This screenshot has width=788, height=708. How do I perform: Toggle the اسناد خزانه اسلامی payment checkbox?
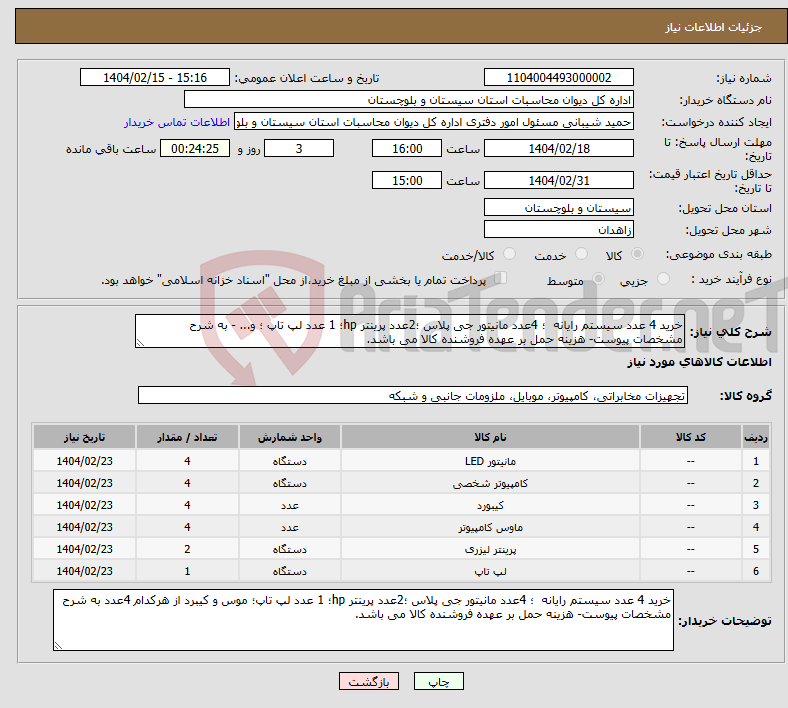tap(500, 278)
